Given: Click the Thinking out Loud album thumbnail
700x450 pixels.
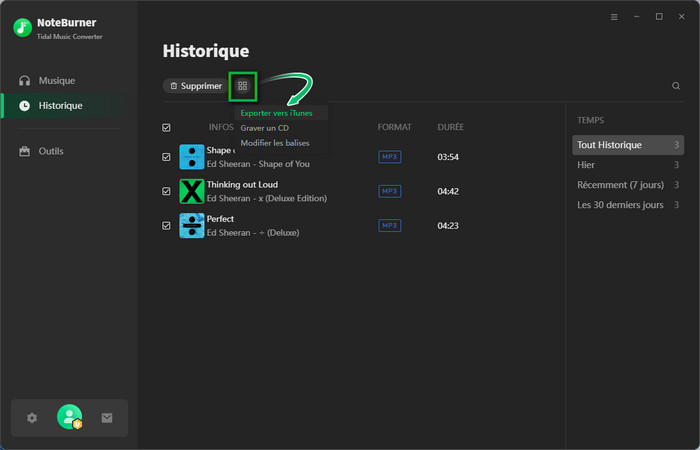Looking at the screenshot, I should click(191, 191).
